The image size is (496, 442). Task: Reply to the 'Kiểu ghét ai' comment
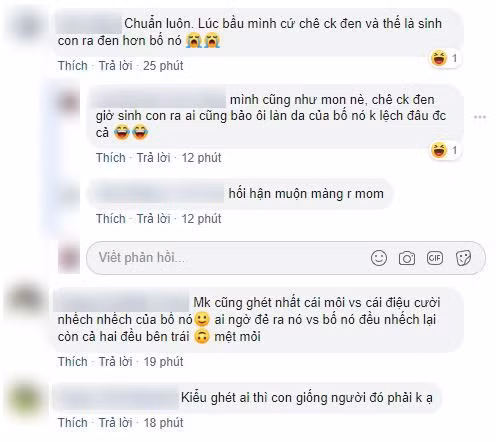(x=116, y=423)
